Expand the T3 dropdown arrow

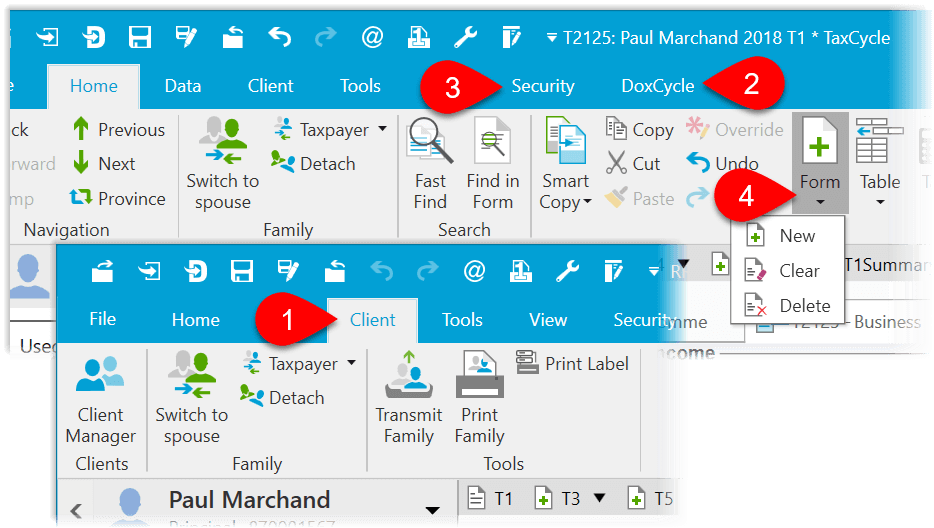[600, 498]
